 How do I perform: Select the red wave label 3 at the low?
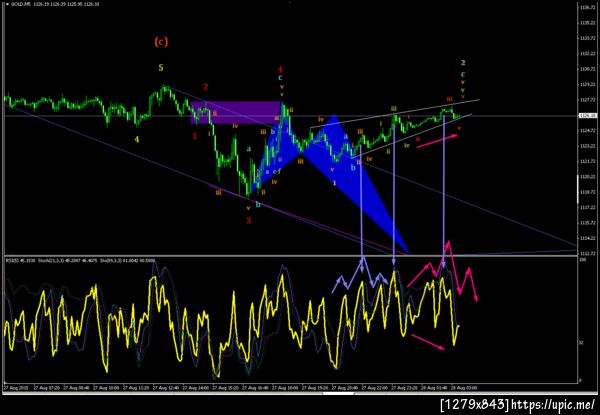coord(248,220)
